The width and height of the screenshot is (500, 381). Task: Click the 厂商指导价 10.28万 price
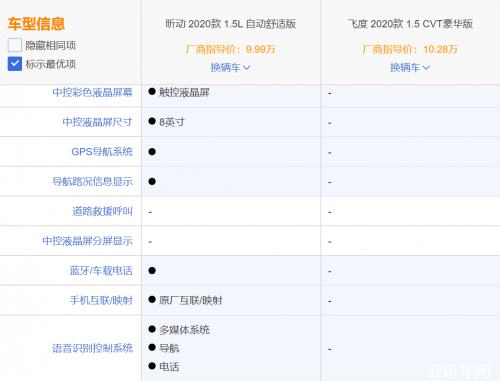tap(410, 49)
